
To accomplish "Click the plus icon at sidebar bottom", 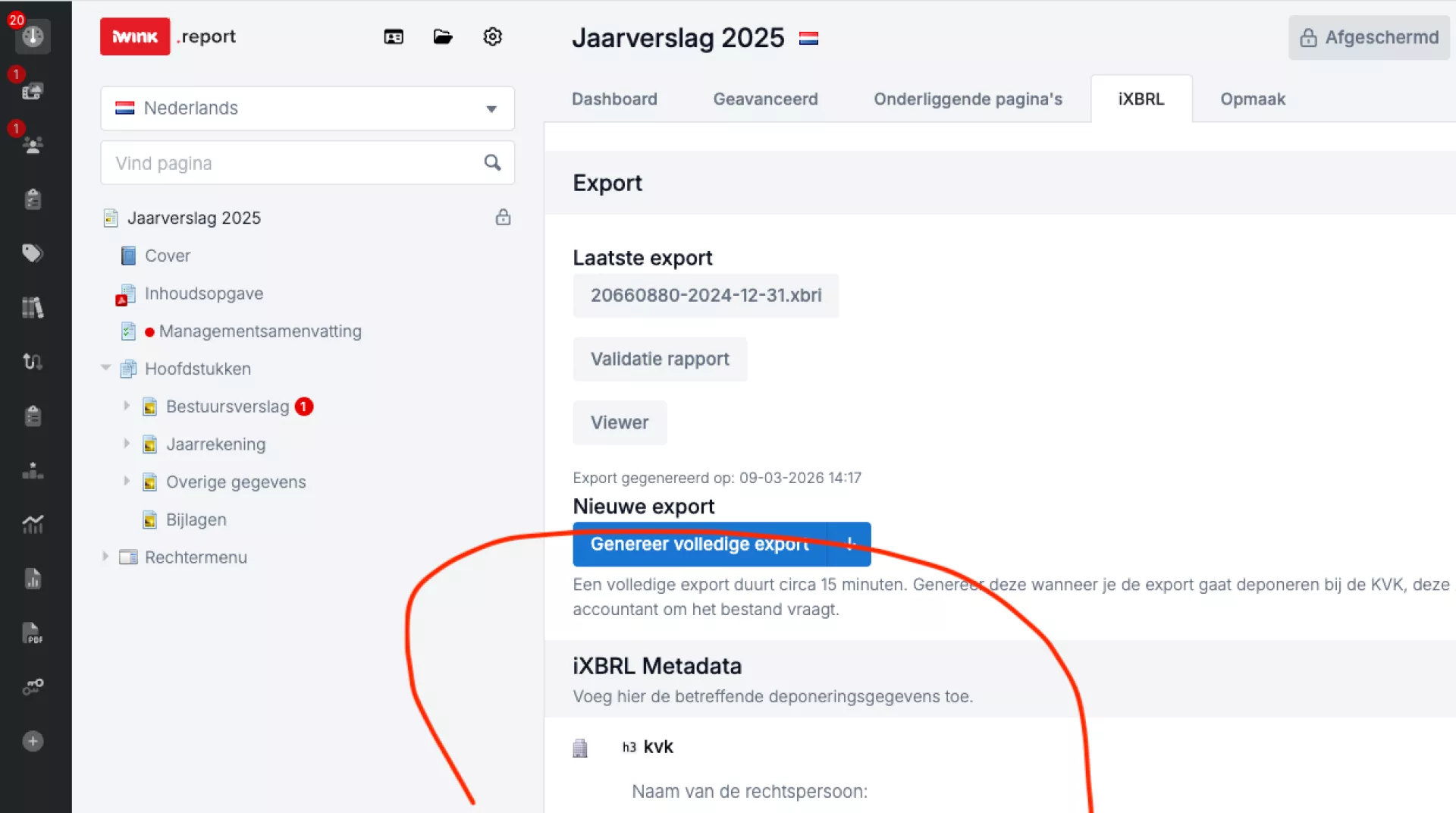I will 33,741.
